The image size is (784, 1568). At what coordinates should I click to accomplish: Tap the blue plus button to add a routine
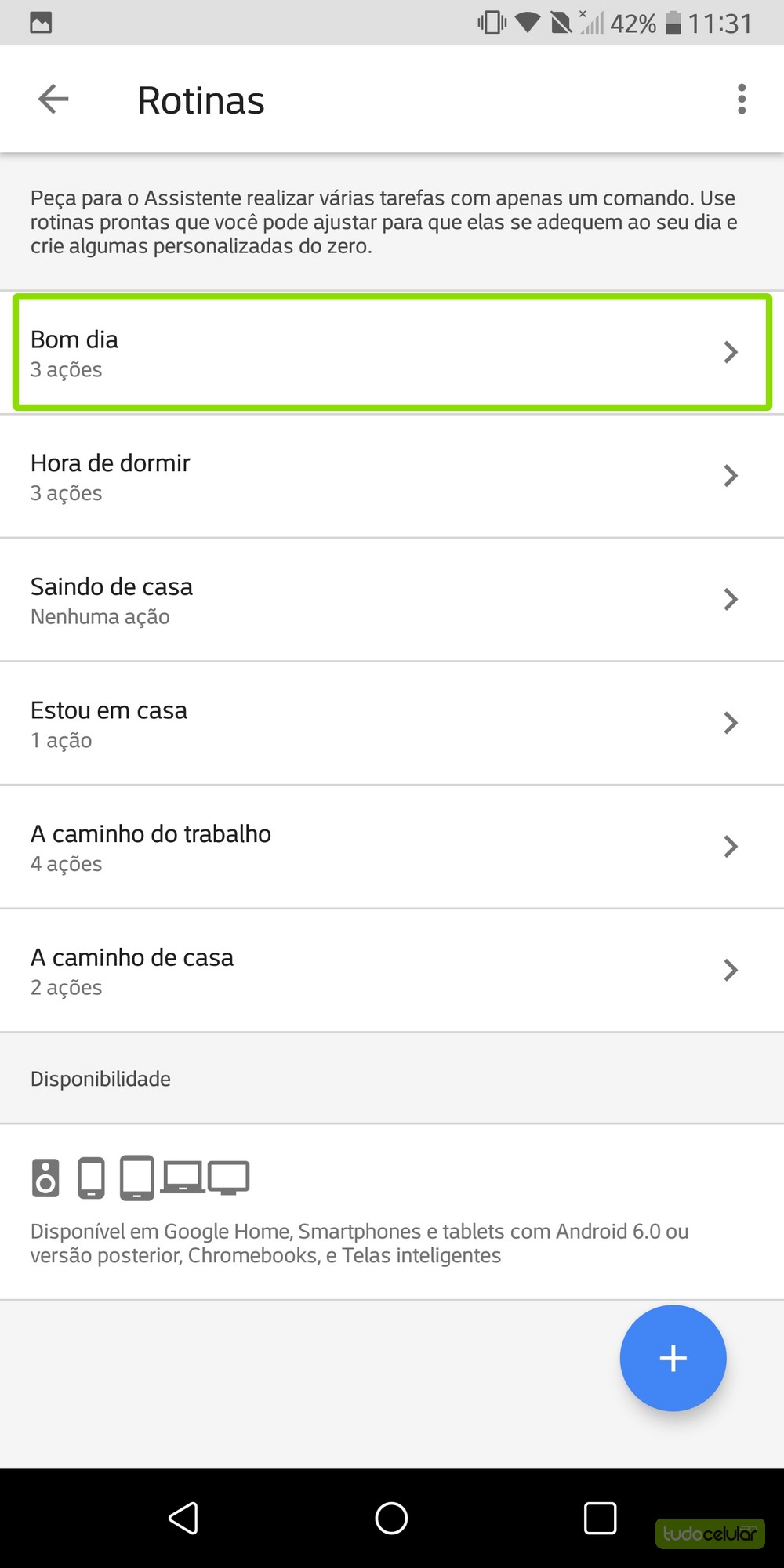tap(673, 1358)
